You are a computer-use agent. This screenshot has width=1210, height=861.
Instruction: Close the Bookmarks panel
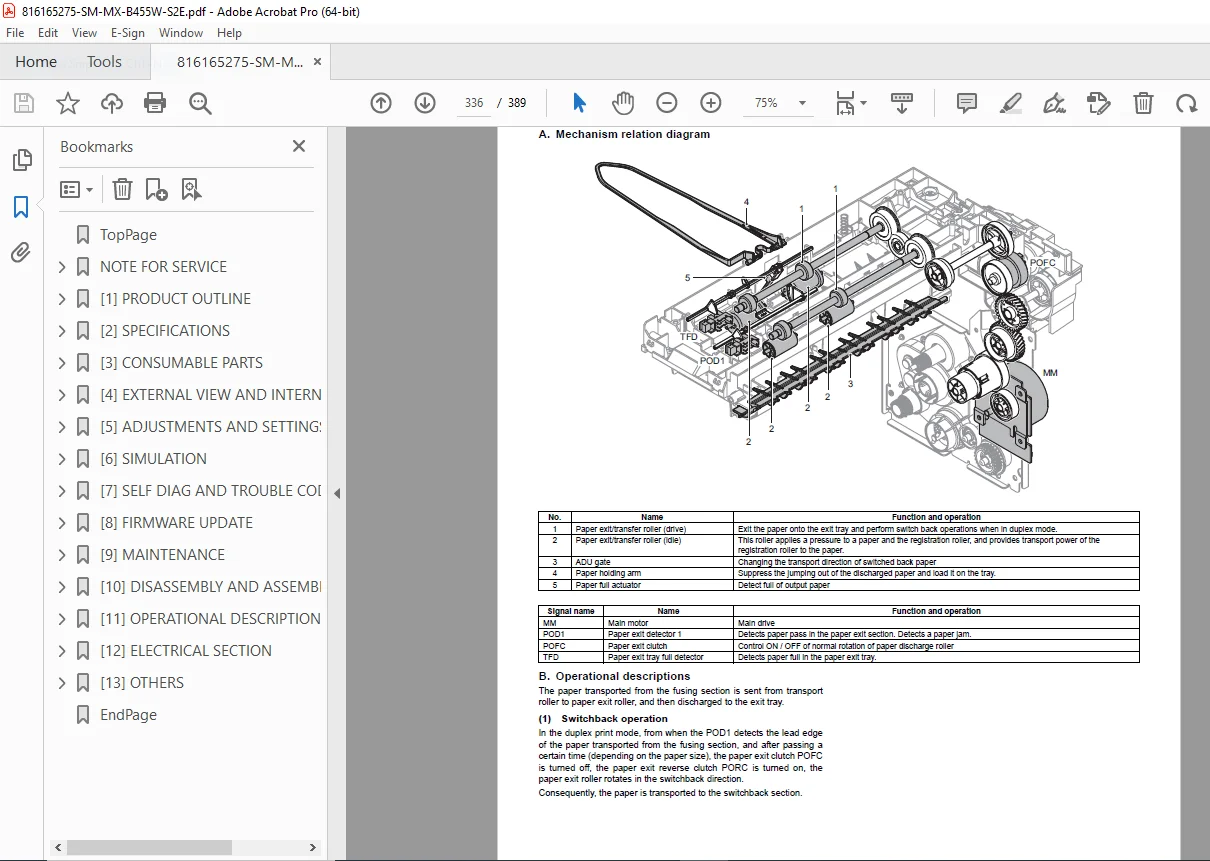tap(298, 146)
